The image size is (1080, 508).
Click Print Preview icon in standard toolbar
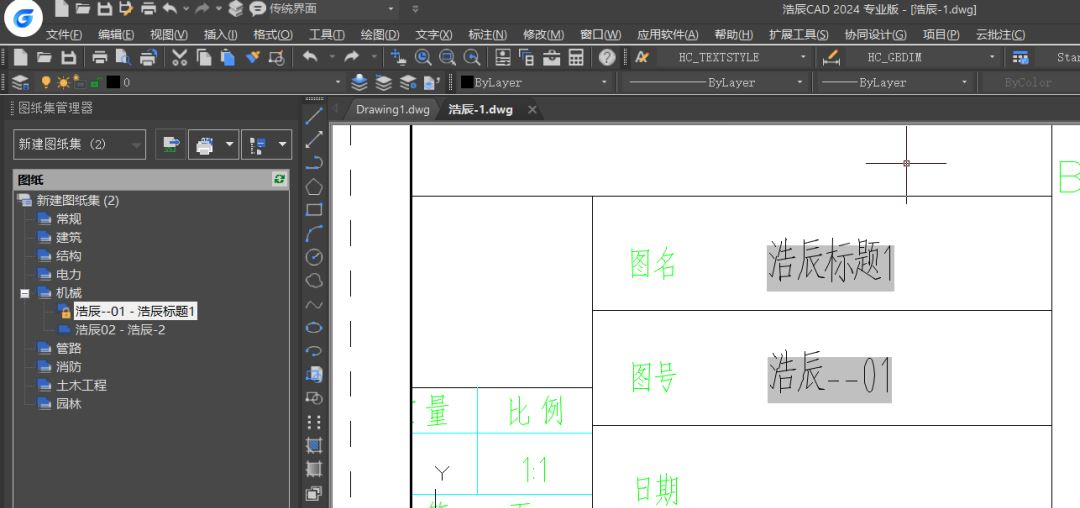click(x=124, y=57)
